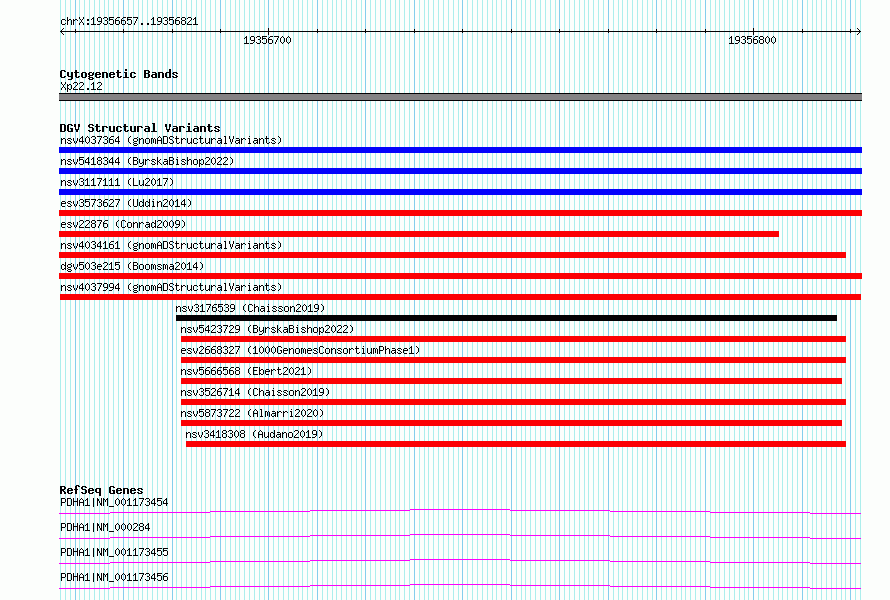Image resolution: width=890 pixels, height=600 pixels.
Task: Click the red bar under nsv3418308
Action: 516,444
